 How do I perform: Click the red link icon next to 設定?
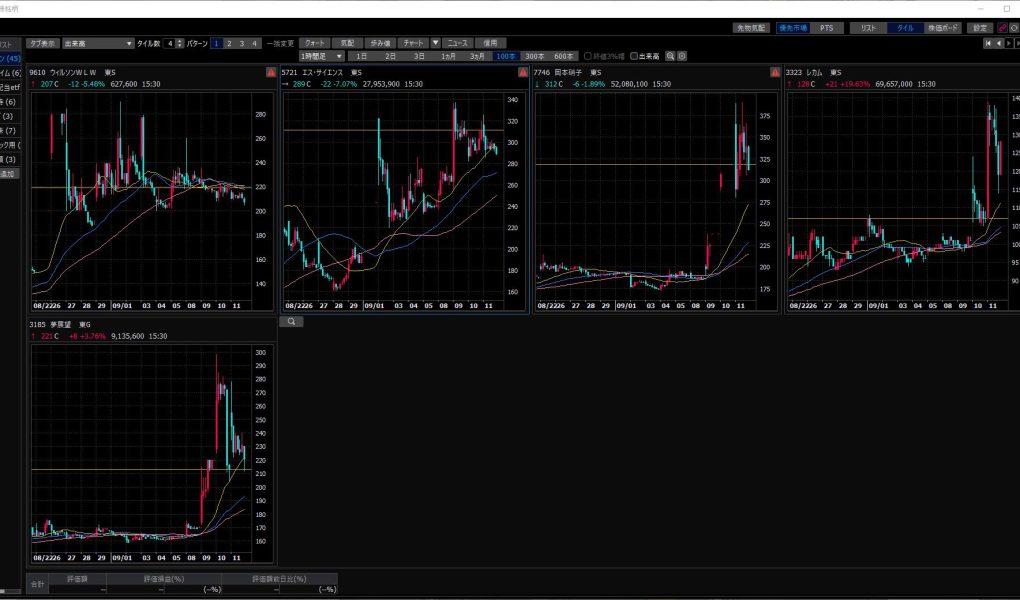(1002, 28)
